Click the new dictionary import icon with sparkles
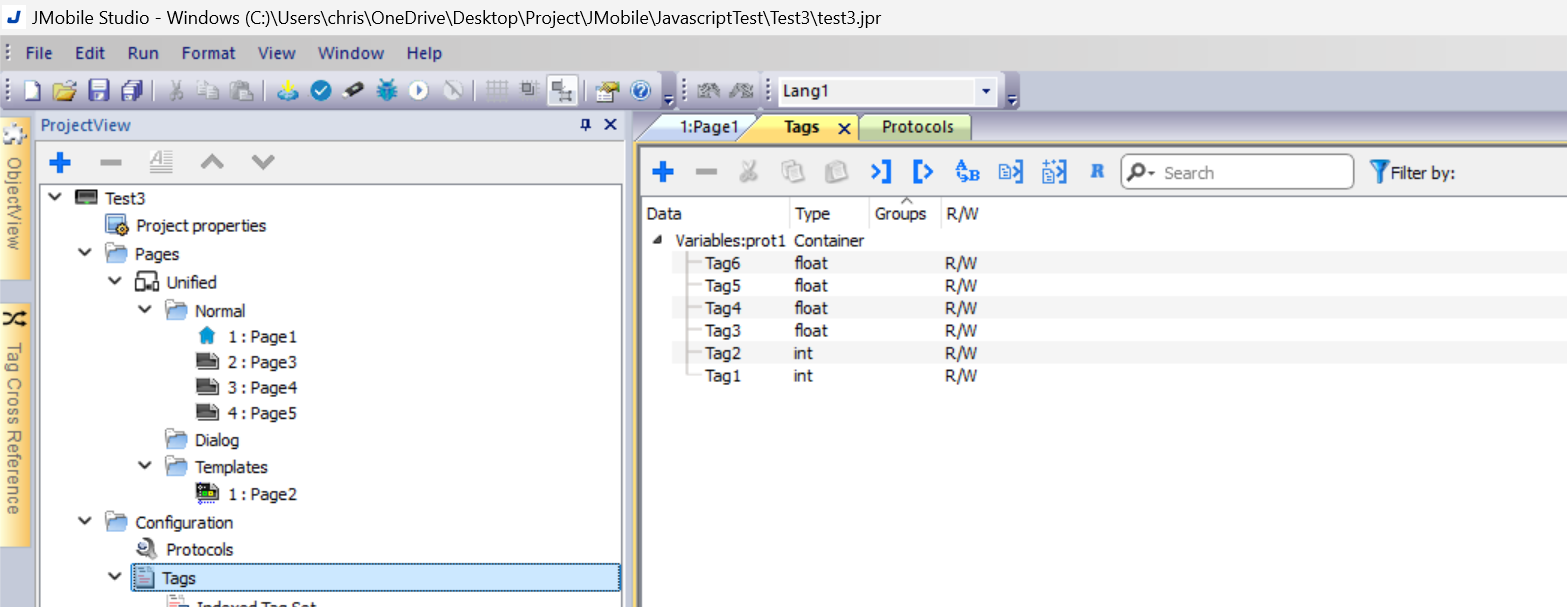 coord(1054,172)
